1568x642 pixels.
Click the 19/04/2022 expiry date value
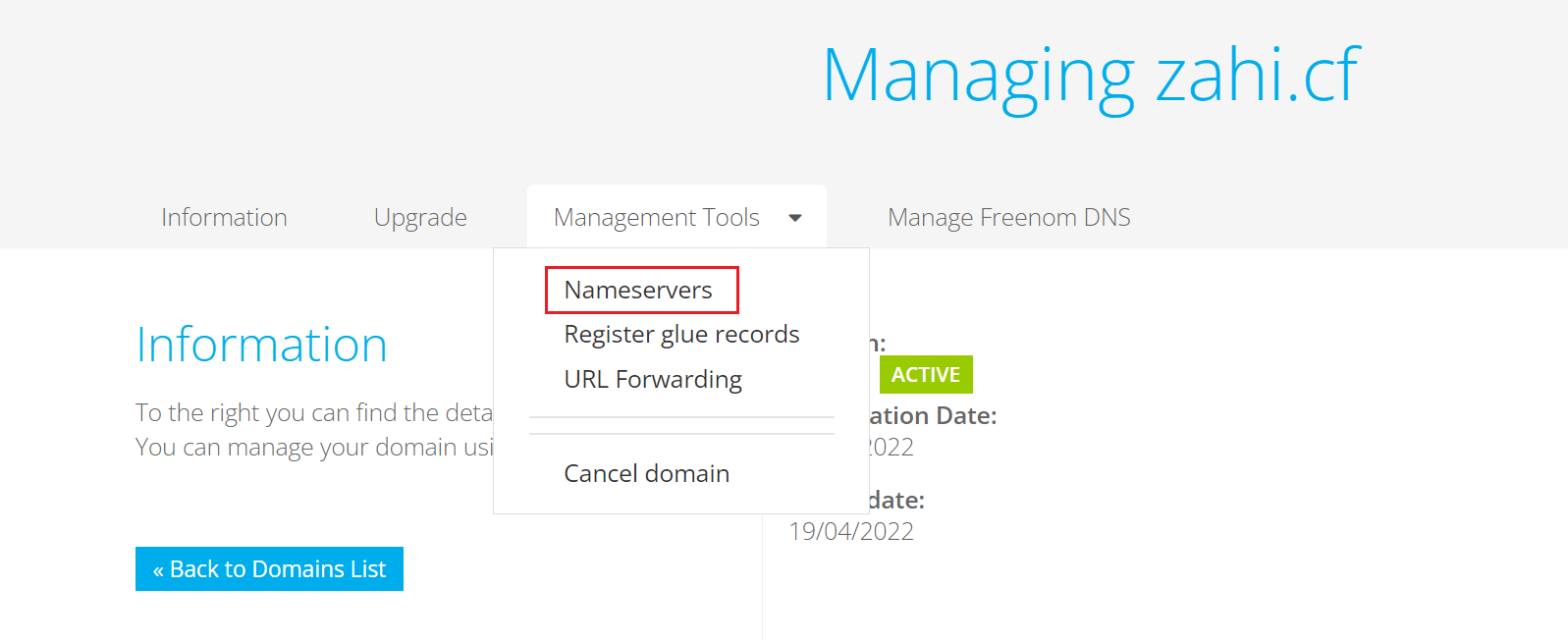pos(852,531)
